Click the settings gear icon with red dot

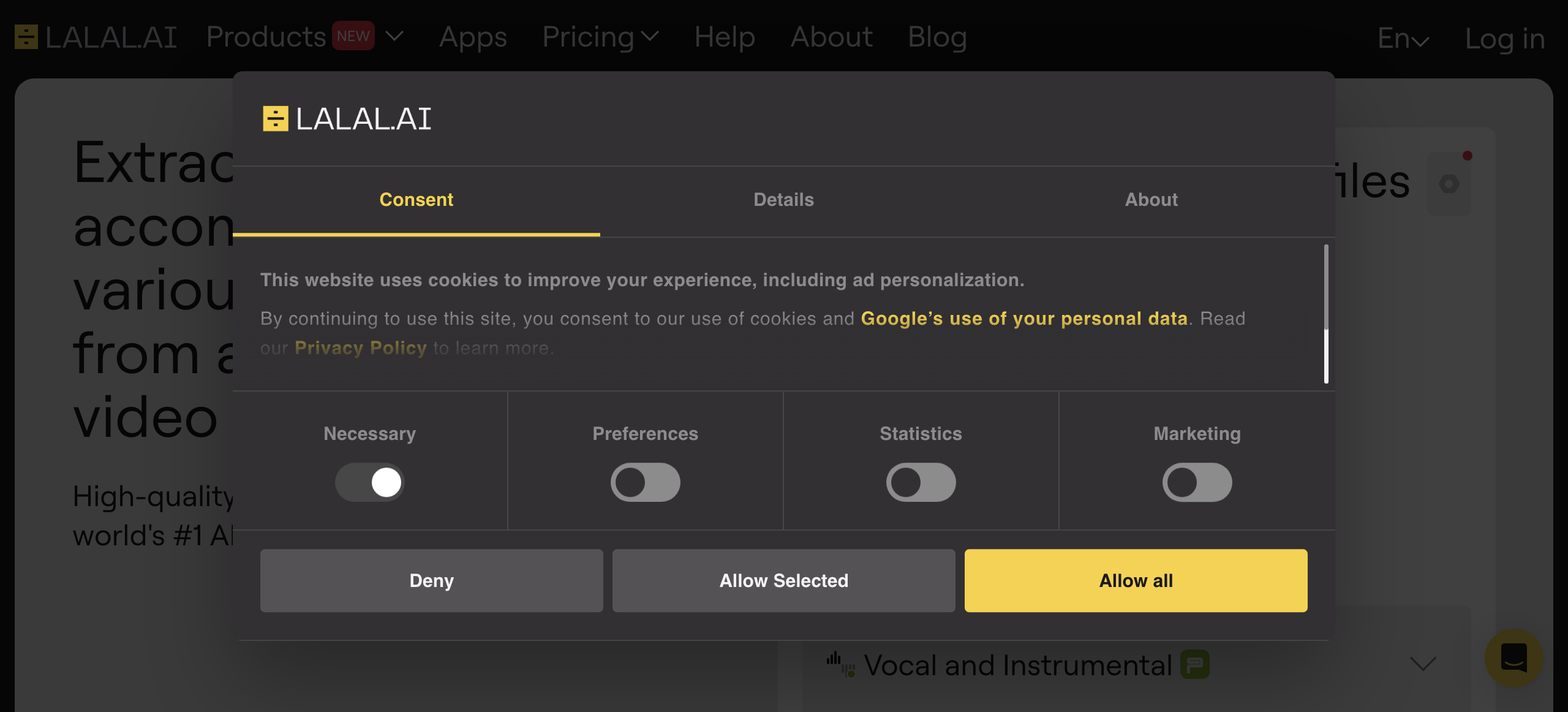pos(1449,184)
